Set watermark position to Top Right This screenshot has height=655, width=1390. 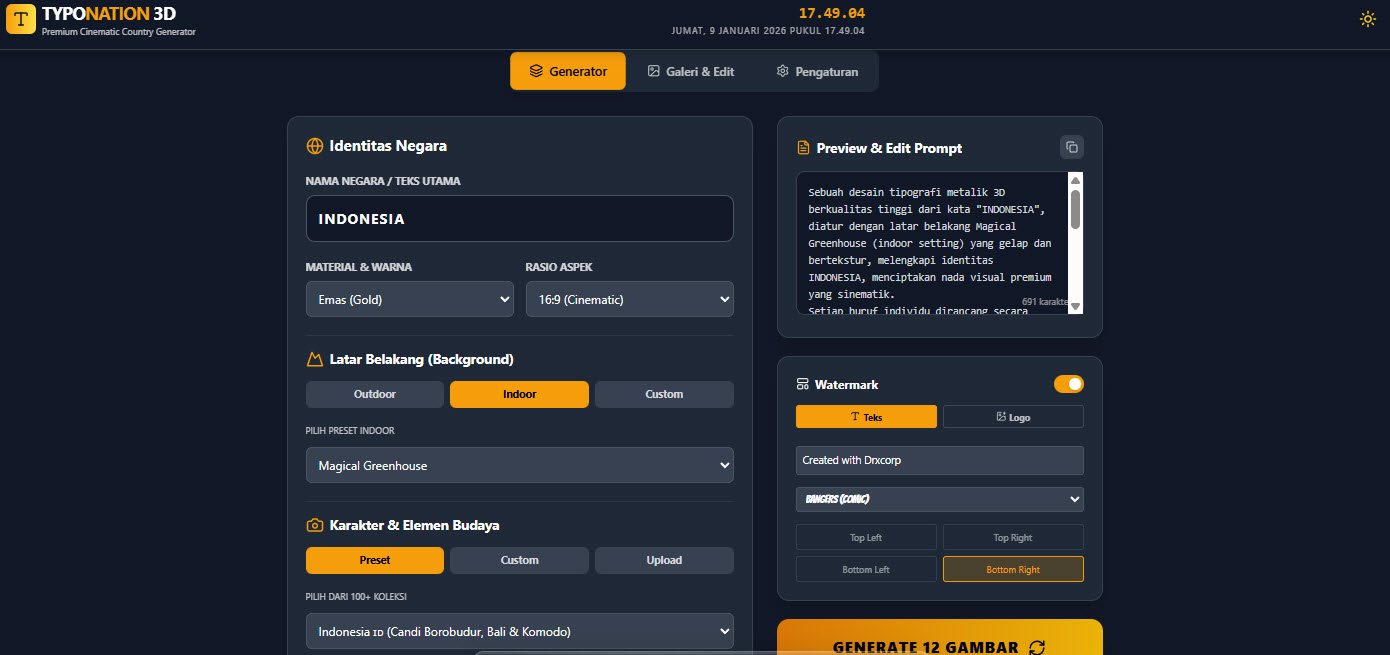pos(1013,537)
